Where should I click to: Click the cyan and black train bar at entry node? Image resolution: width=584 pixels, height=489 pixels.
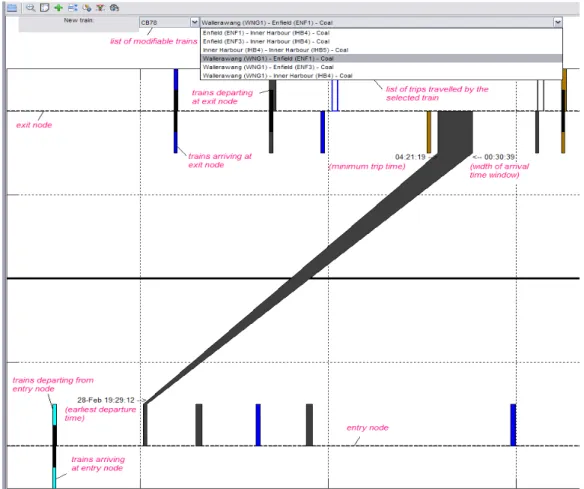54,446
